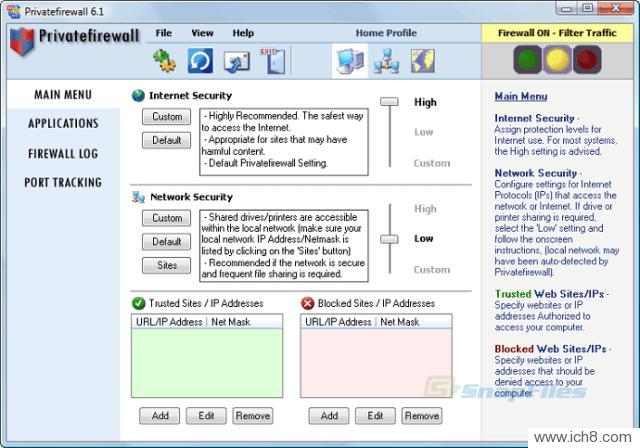Click the blue circular refresh icon

click(200, 62)
